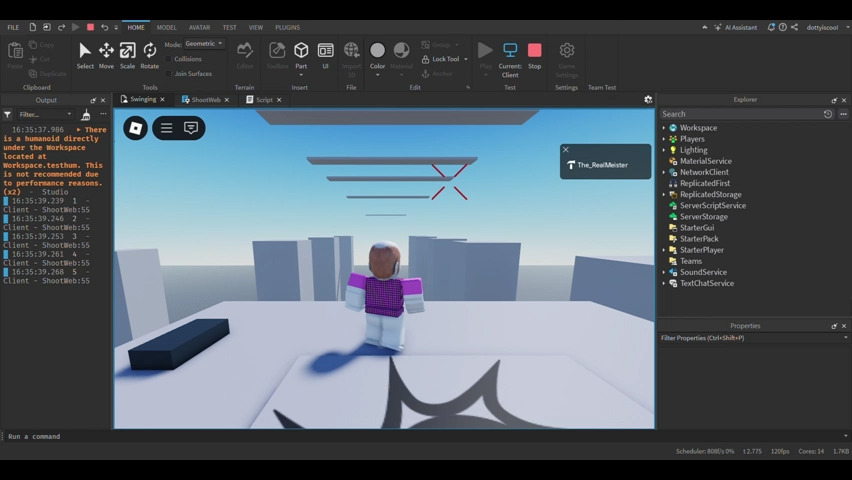
Task: Open the Mode Geometric dropdown
Action: click(x=204, y=43)
